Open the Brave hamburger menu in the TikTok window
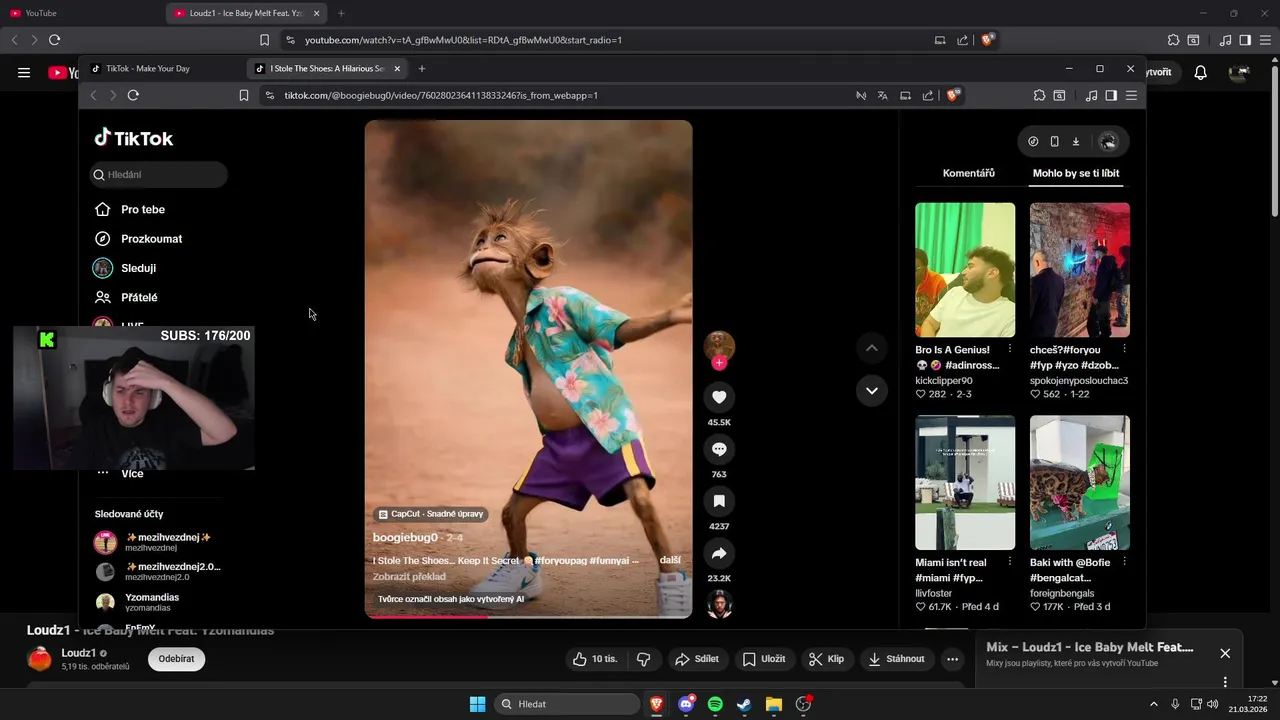Viewport: 1280px width, 720px height. 1131,95
